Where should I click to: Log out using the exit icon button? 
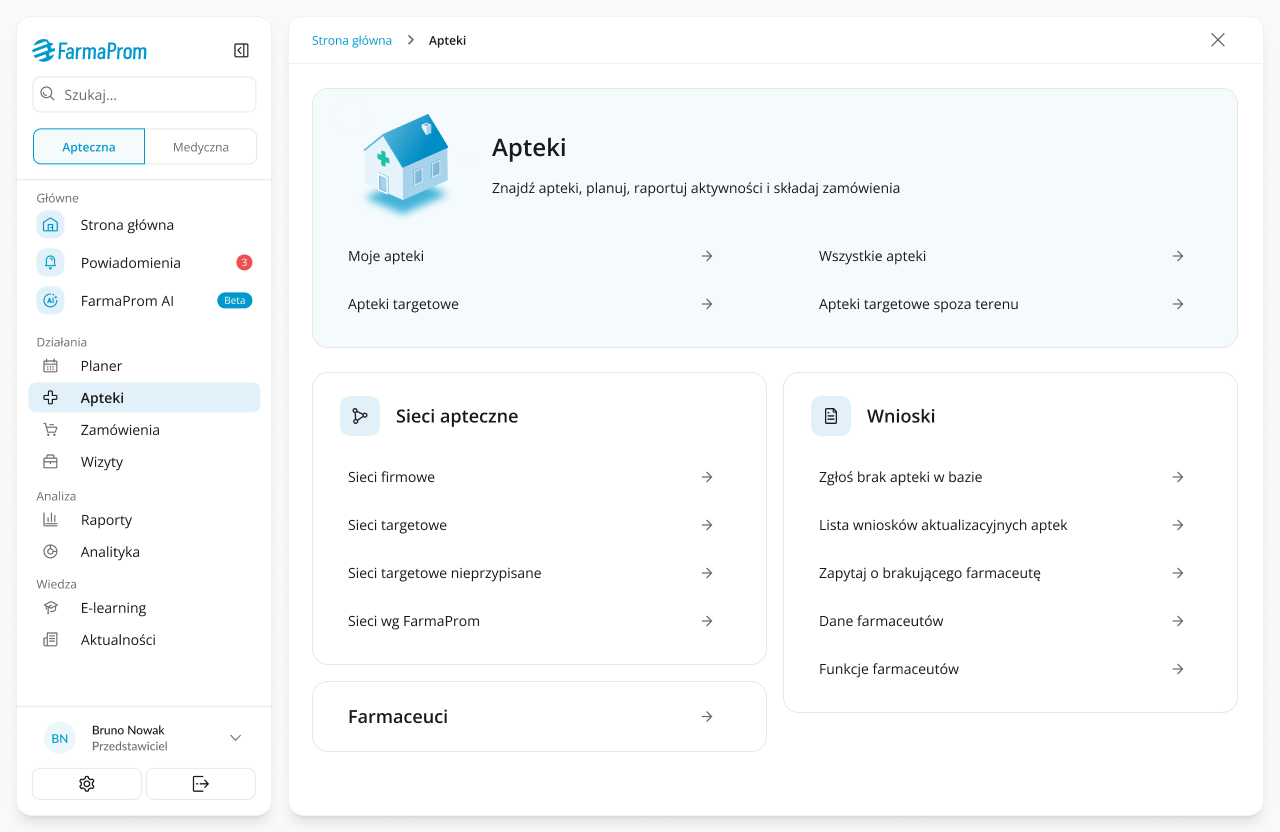(201, 784)
